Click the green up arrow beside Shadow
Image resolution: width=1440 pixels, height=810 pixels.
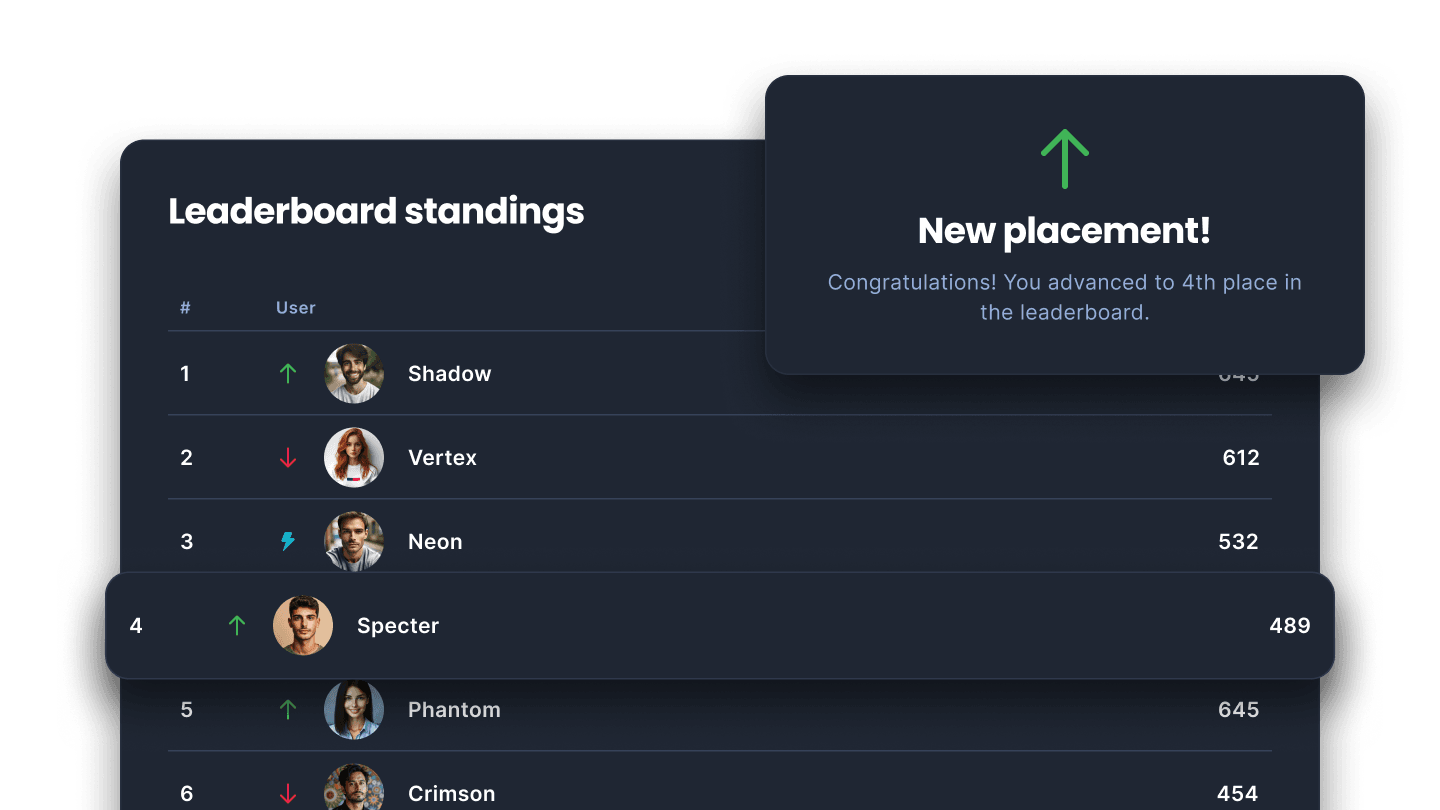click(288, 374)
